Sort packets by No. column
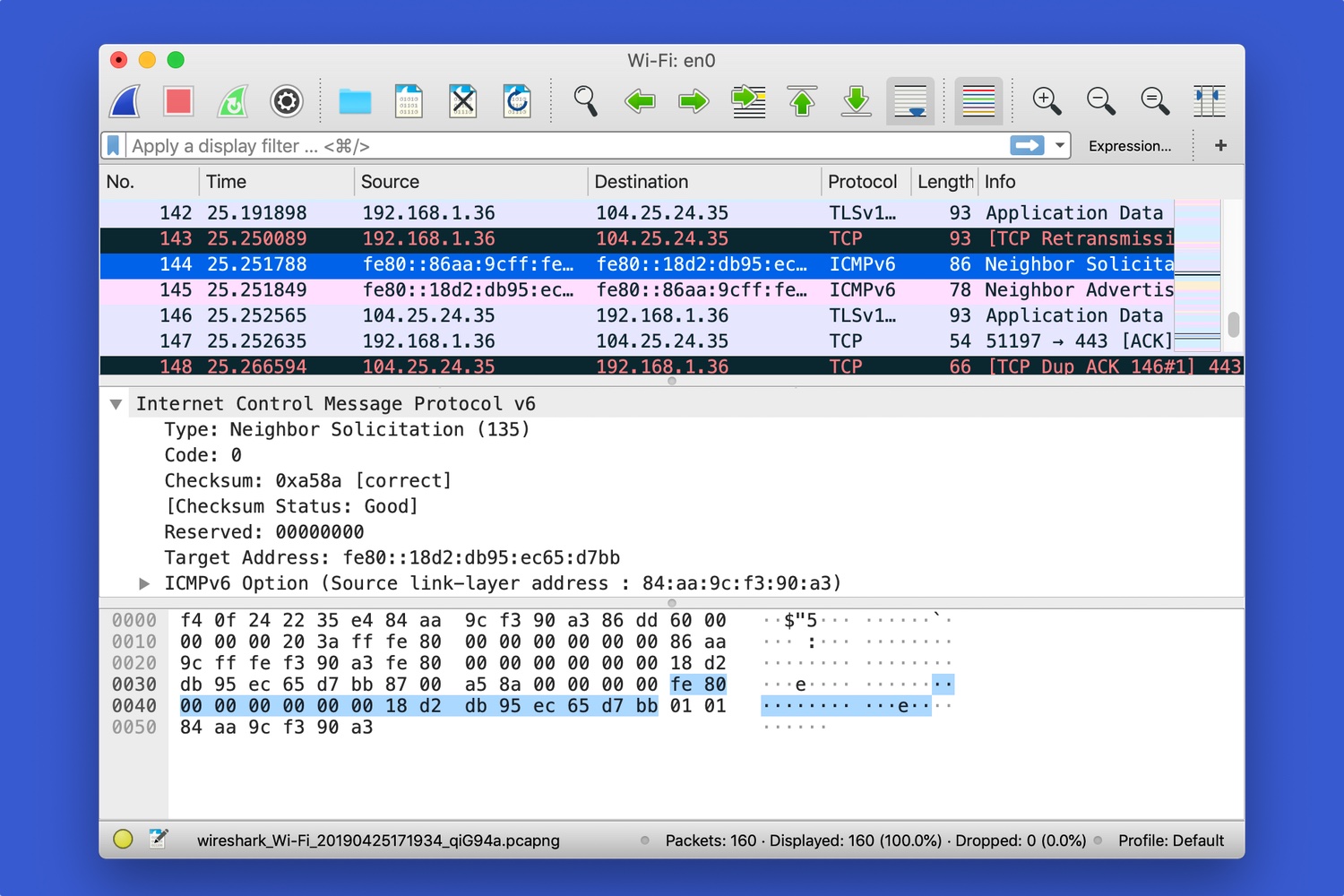 click(x=149, y=182)
